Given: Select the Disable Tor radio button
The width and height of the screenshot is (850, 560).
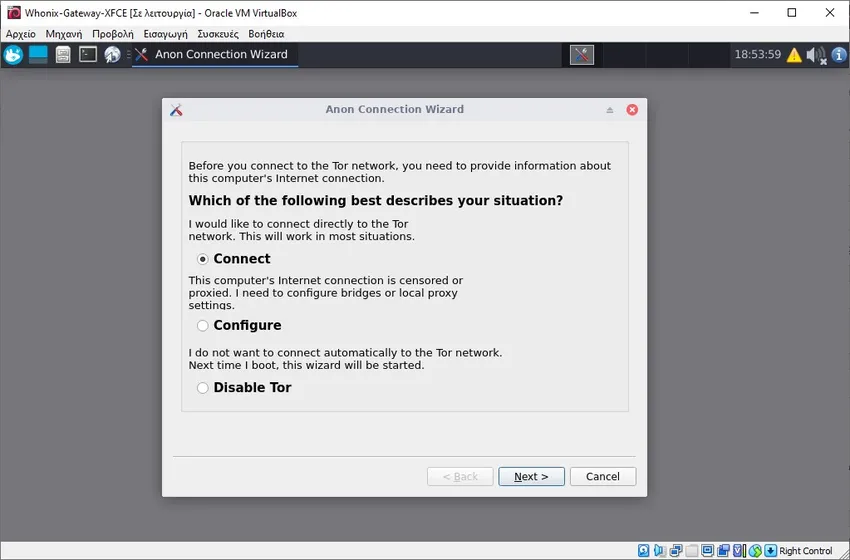Looking at the screenshot, I should click(x=202, y=388).
